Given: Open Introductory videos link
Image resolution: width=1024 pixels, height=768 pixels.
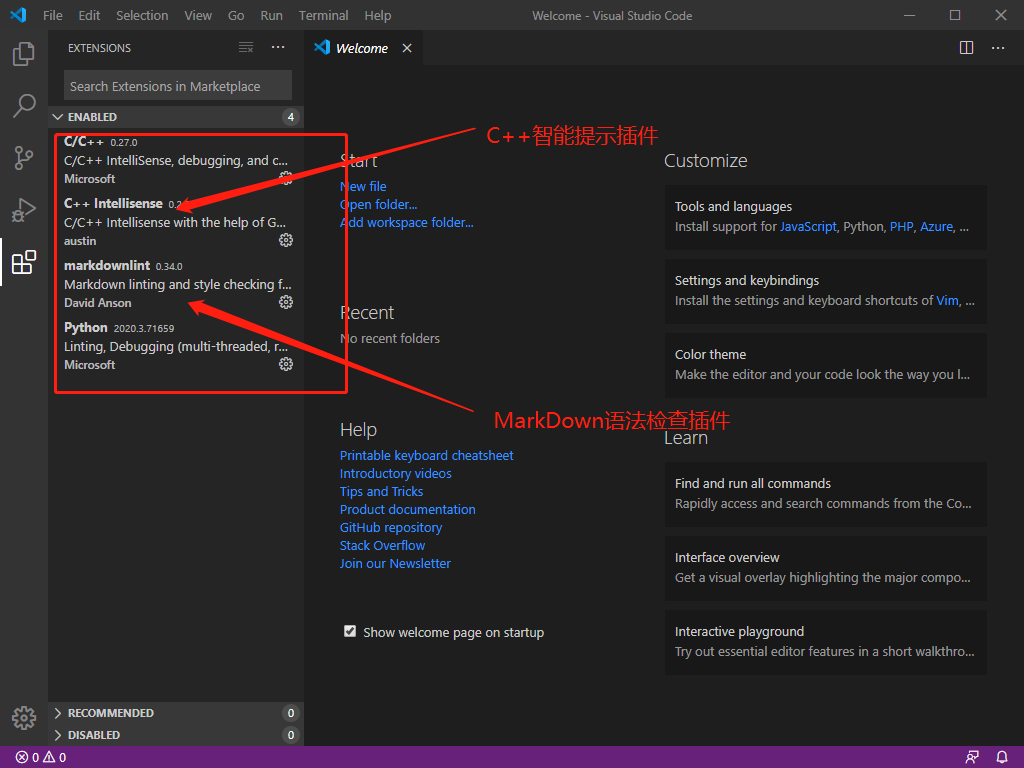Looking at the screenshot, I should (396, 473).
